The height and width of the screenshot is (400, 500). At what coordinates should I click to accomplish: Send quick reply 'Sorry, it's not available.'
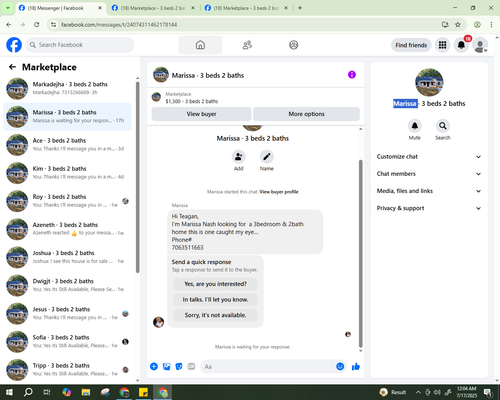click(x=215, y=315)
